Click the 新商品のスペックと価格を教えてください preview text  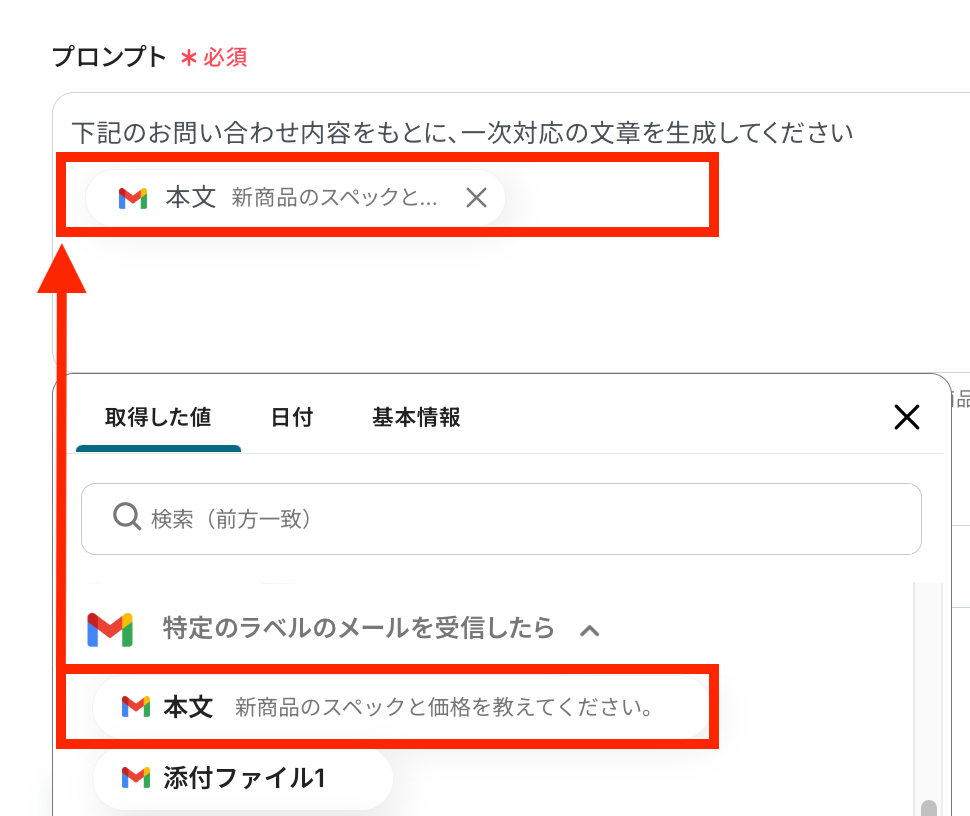(444, 709)
